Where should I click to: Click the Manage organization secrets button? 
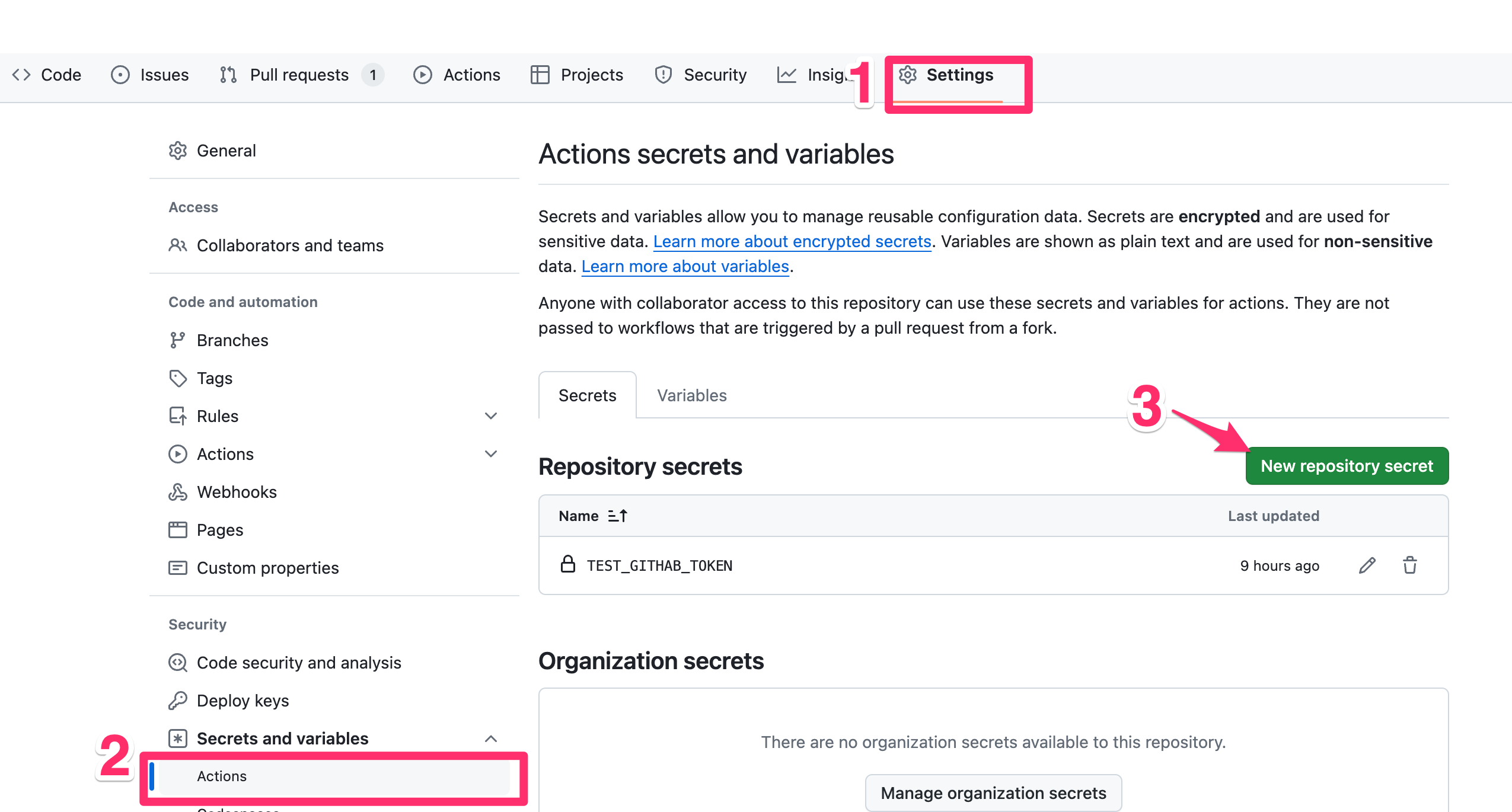pos(993,793)
